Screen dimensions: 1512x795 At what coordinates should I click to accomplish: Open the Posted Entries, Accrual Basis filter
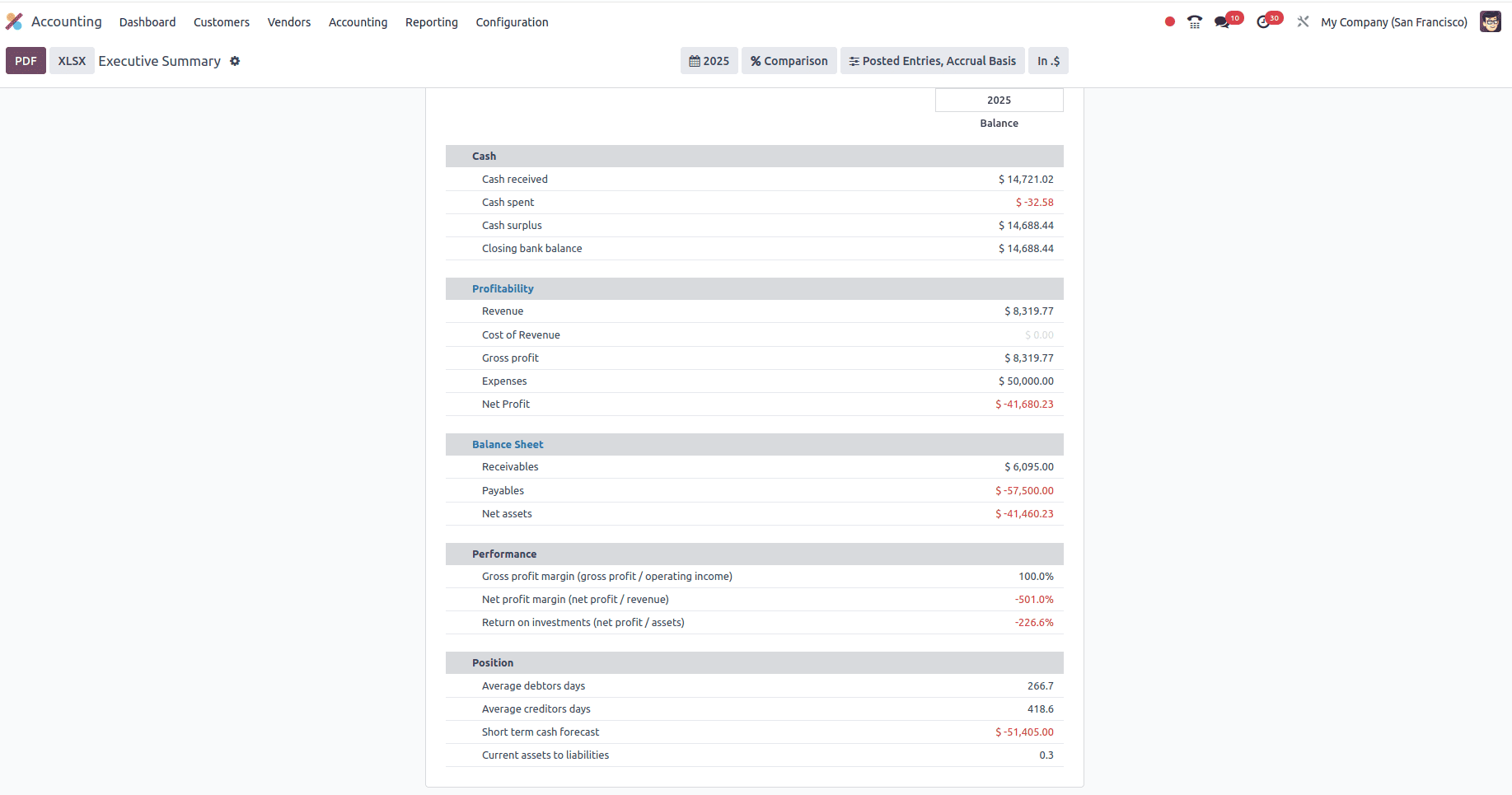tap(932, 60)
